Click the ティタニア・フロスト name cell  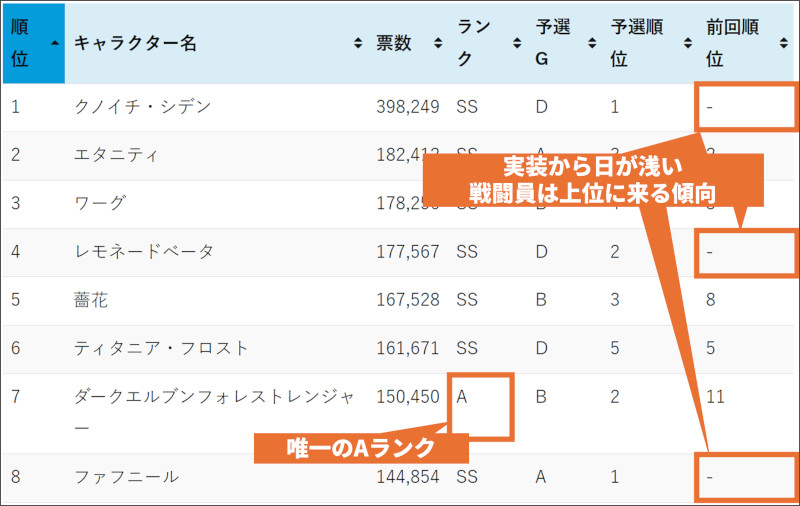(x=162, y=347)
